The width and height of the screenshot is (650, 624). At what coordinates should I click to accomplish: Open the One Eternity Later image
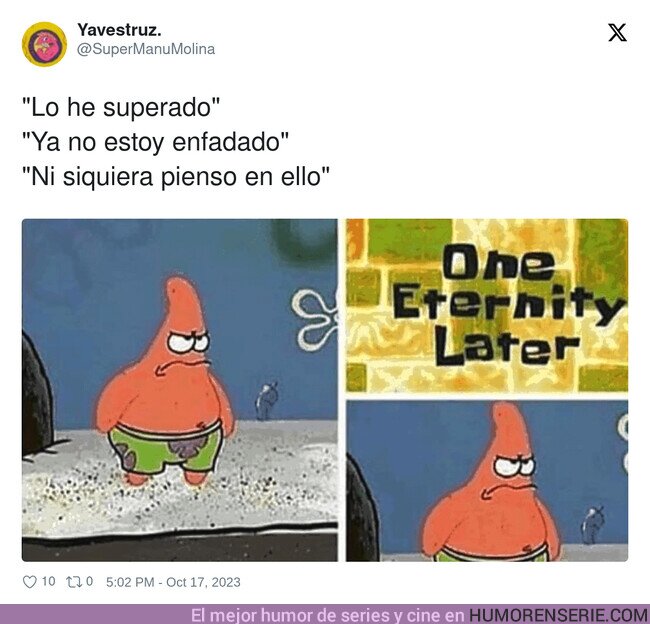487,306
